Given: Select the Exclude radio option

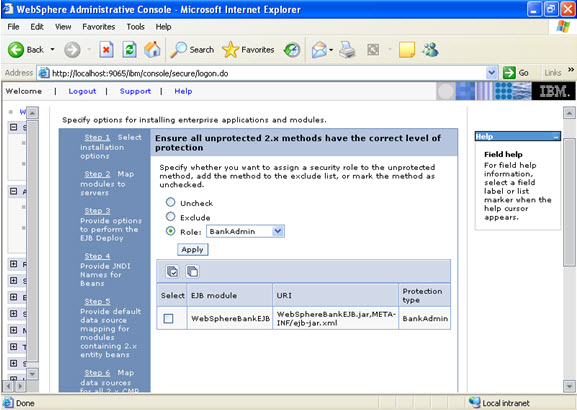Looking at the screenshot, I should point(170,216).
